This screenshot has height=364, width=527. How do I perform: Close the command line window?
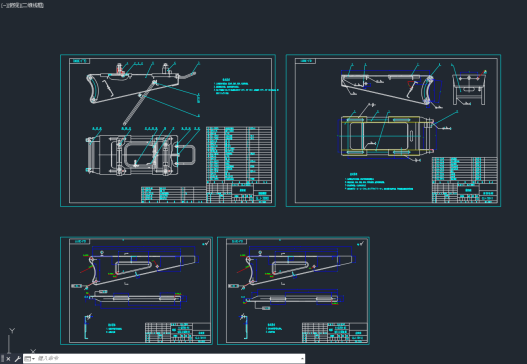click(x=8, y=359)
